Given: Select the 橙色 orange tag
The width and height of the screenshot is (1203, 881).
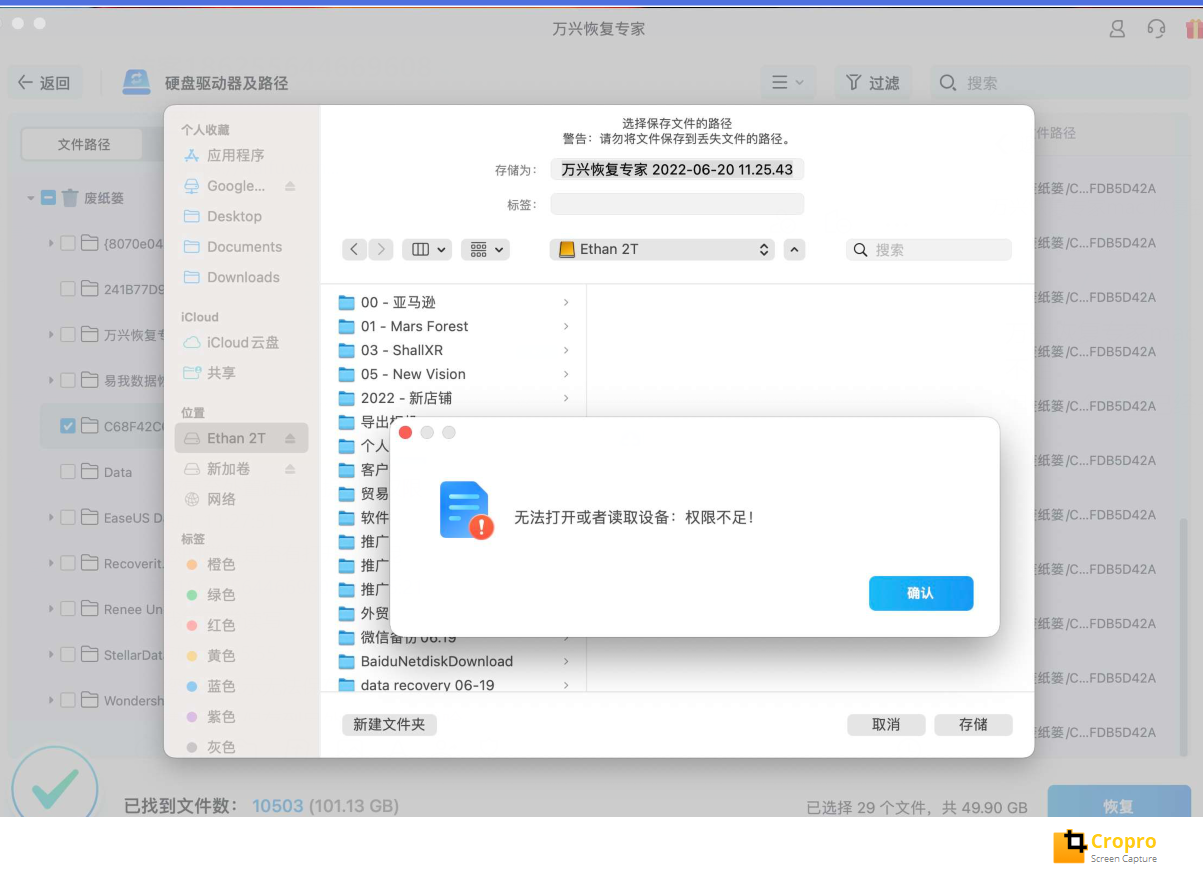Looking at the screenshot, I should click(x=221, y=564).
